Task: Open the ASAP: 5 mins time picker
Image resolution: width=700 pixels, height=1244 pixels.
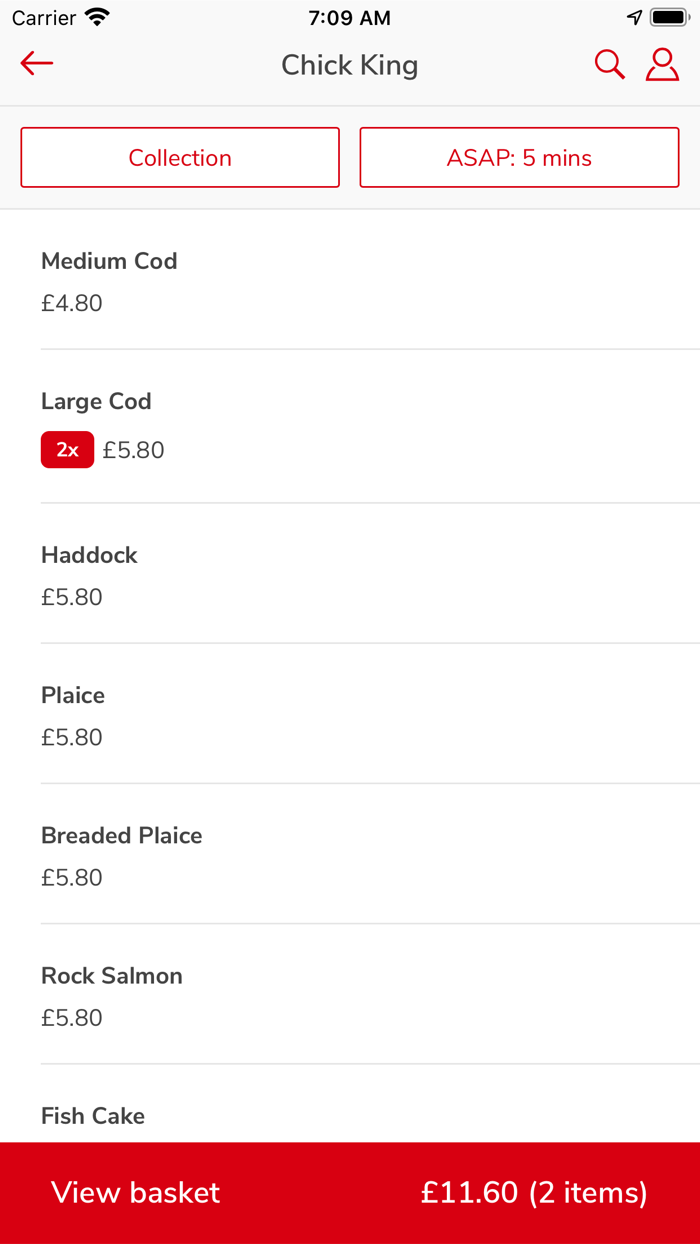Action: click(519, 158)
